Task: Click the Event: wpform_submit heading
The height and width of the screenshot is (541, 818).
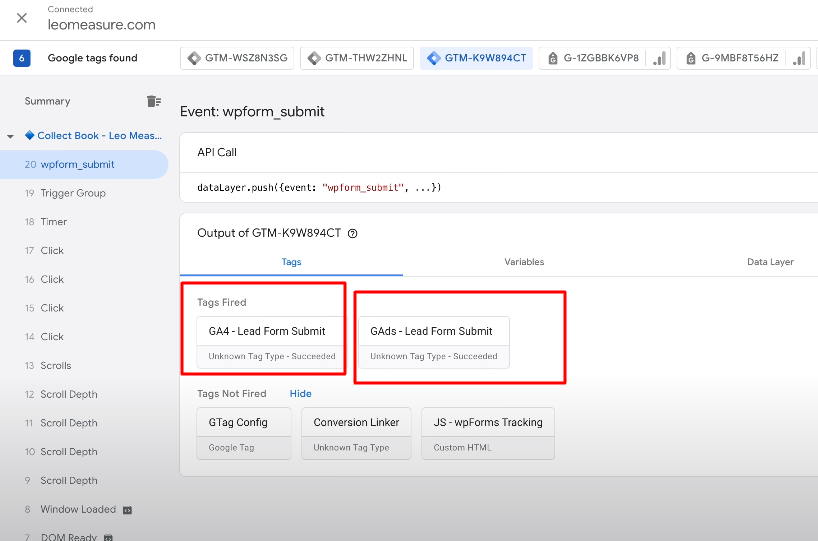Action: coord(252,112)
